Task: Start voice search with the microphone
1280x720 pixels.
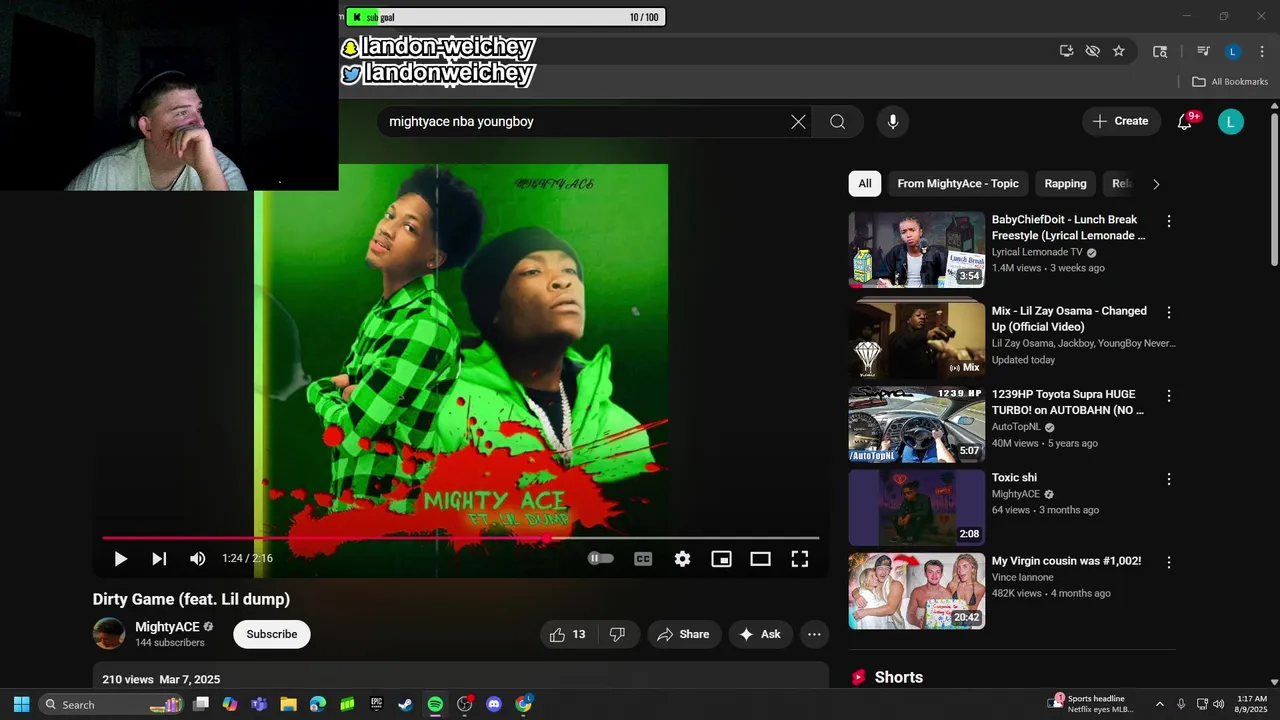Action: 893,122
